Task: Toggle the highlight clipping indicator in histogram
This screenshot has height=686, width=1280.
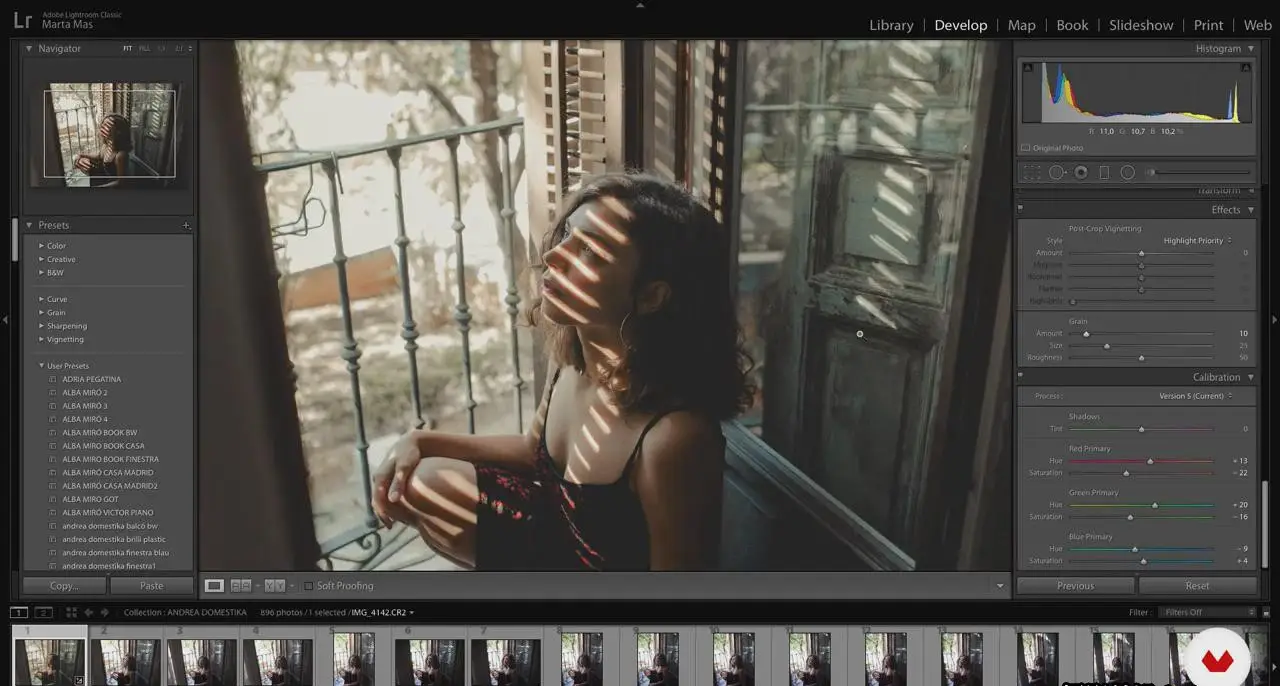Action: tap(1246, 67)
